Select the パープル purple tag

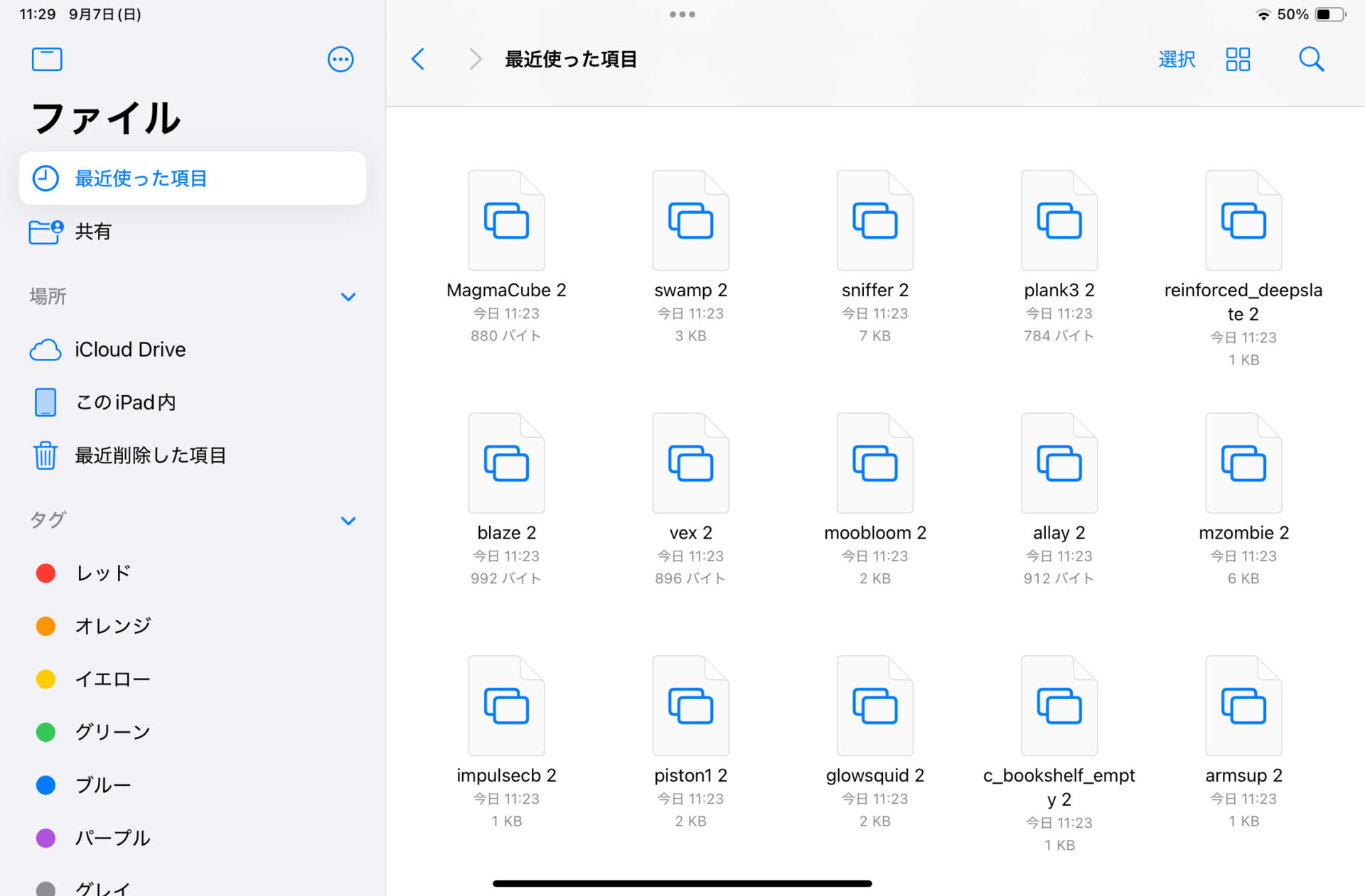193,838
